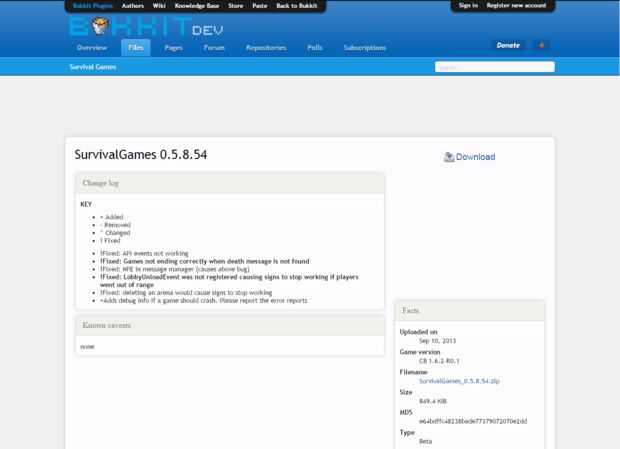Open the Polls tab
620x449 pixels.
[x=315, y=47]
